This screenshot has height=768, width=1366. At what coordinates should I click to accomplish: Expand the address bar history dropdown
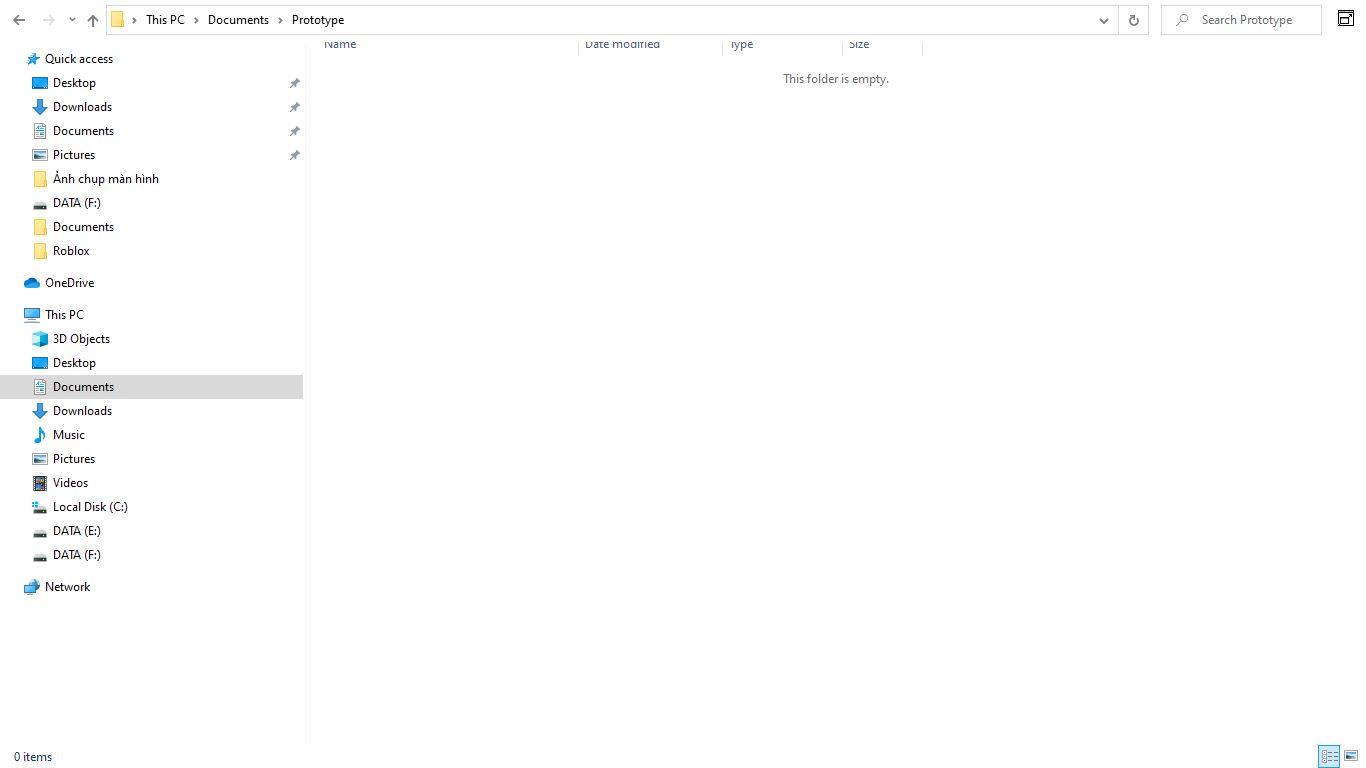1103,20
